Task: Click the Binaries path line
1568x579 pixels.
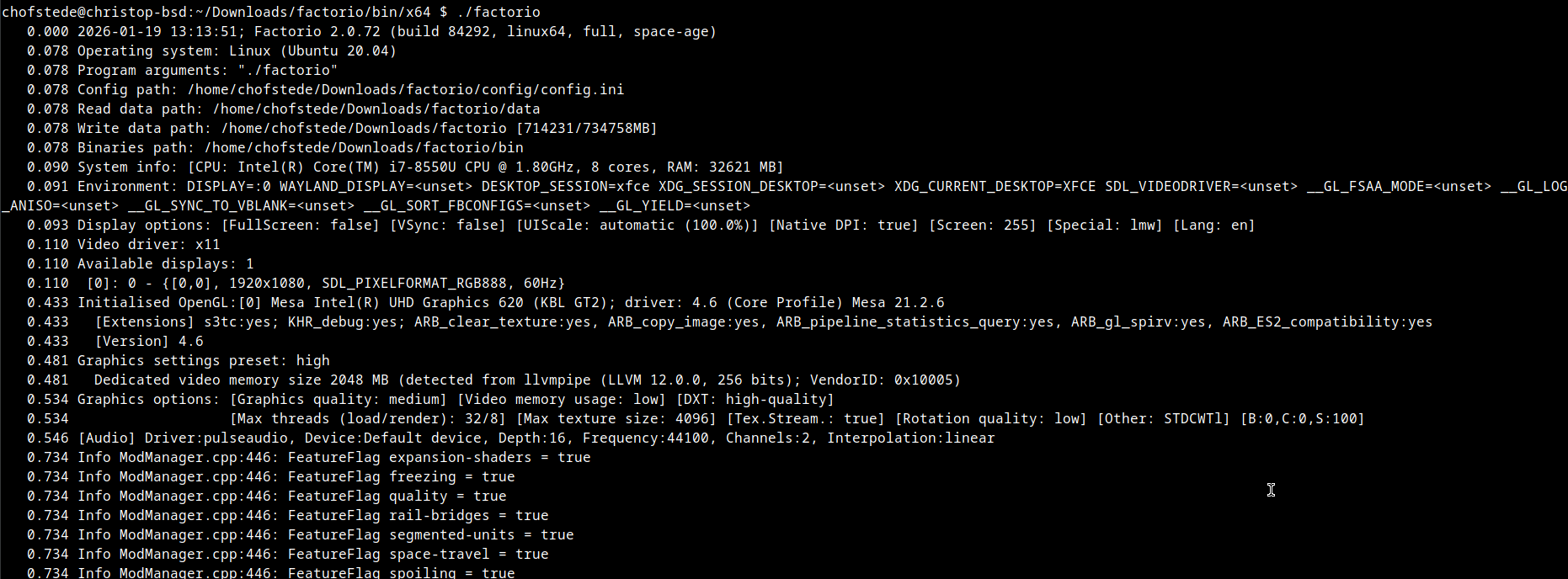Action: [300, 147]
